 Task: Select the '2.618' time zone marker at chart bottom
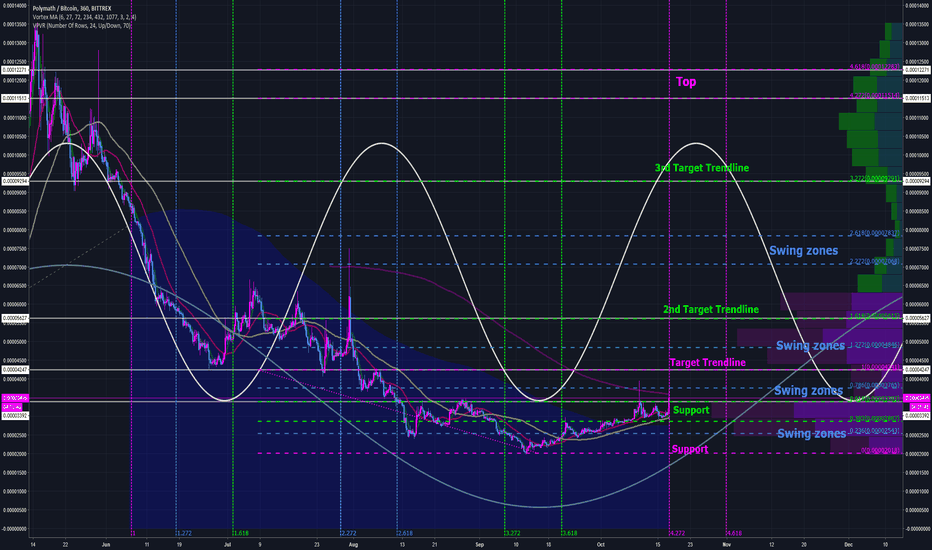pos(405,533)
